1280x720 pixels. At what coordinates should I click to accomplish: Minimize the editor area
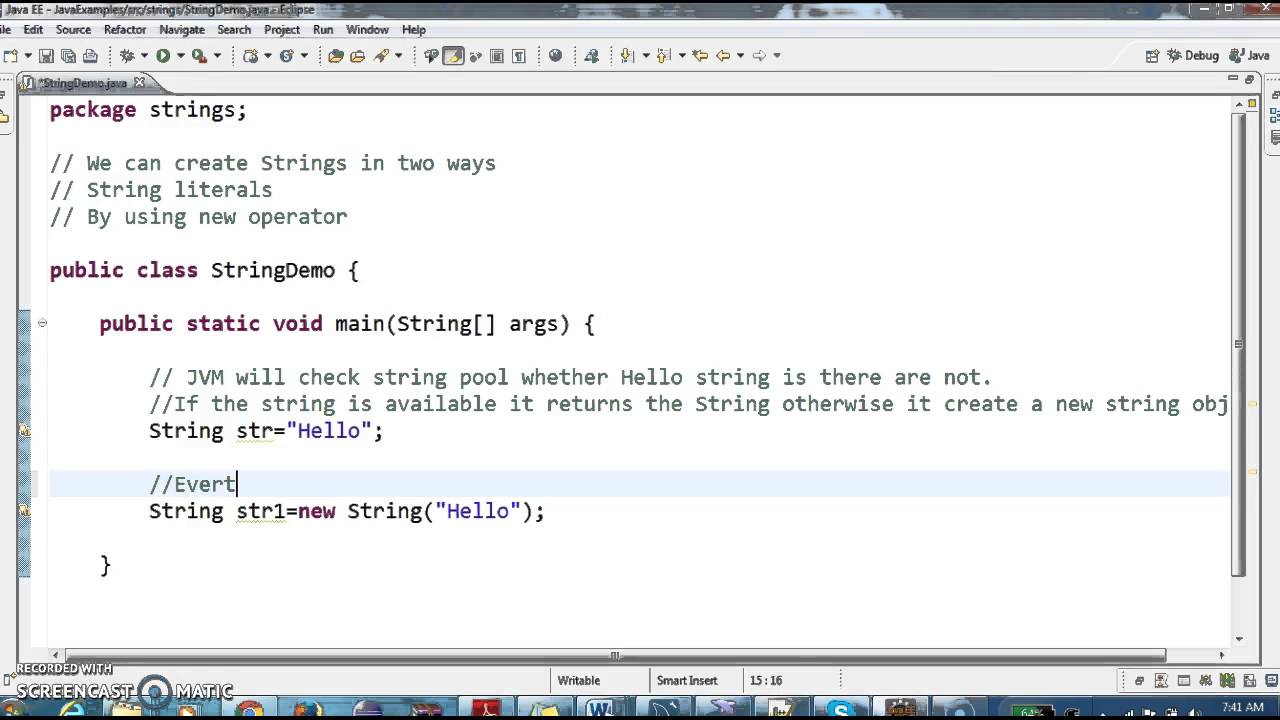(x=1232, y=80)
